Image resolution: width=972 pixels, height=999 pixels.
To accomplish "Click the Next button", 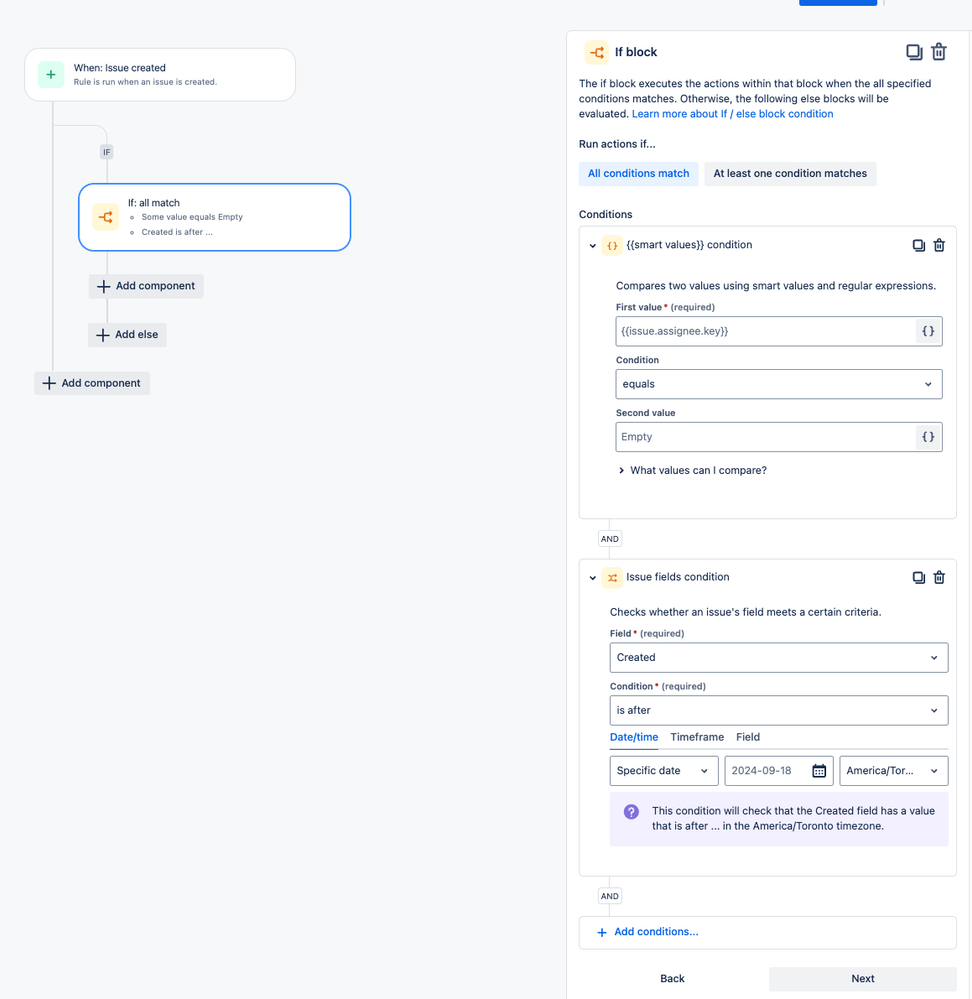I will coord(862,978).
